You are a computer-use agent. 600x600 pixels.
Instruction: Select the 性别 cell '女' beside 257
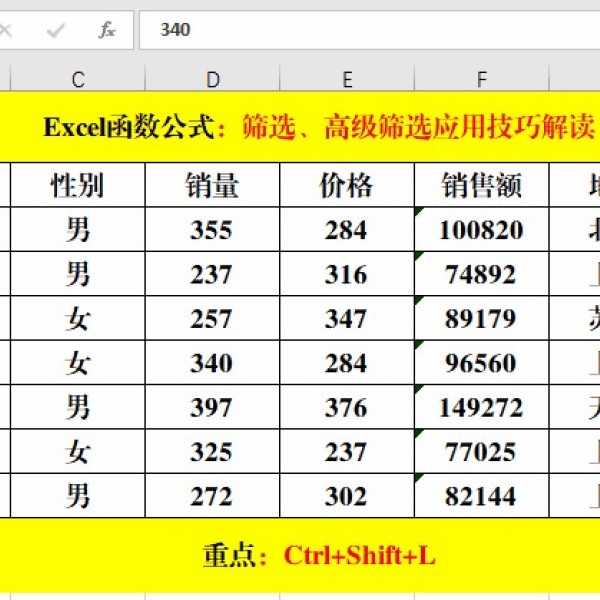pyautogui.click(x=78, y=318)
